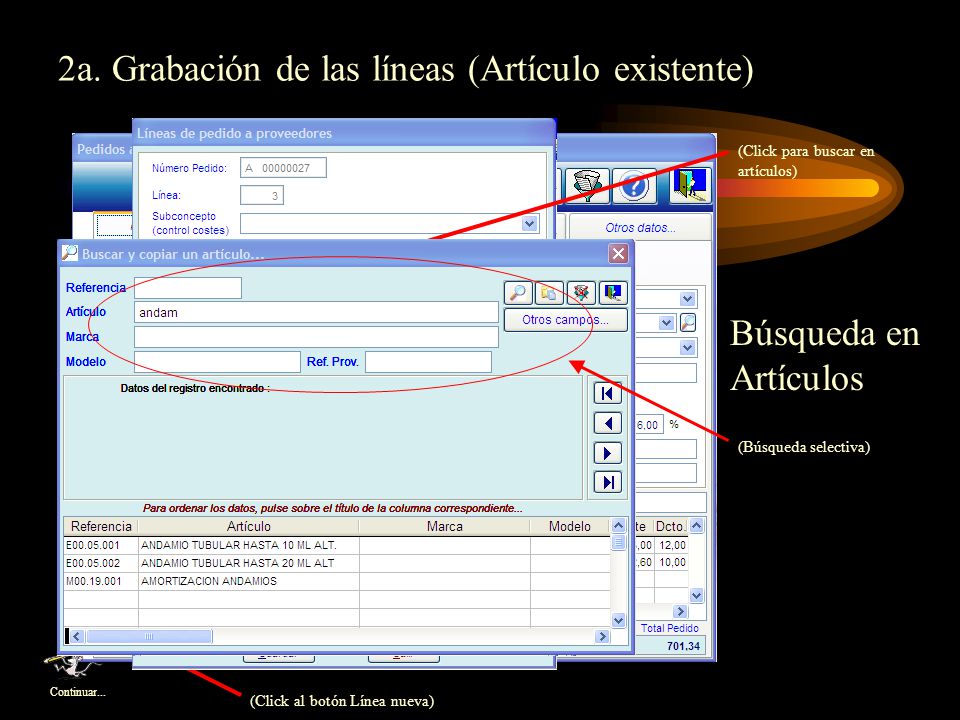
Task: Go to next record button
Action: pyautogui.click(x=607, y=453)
